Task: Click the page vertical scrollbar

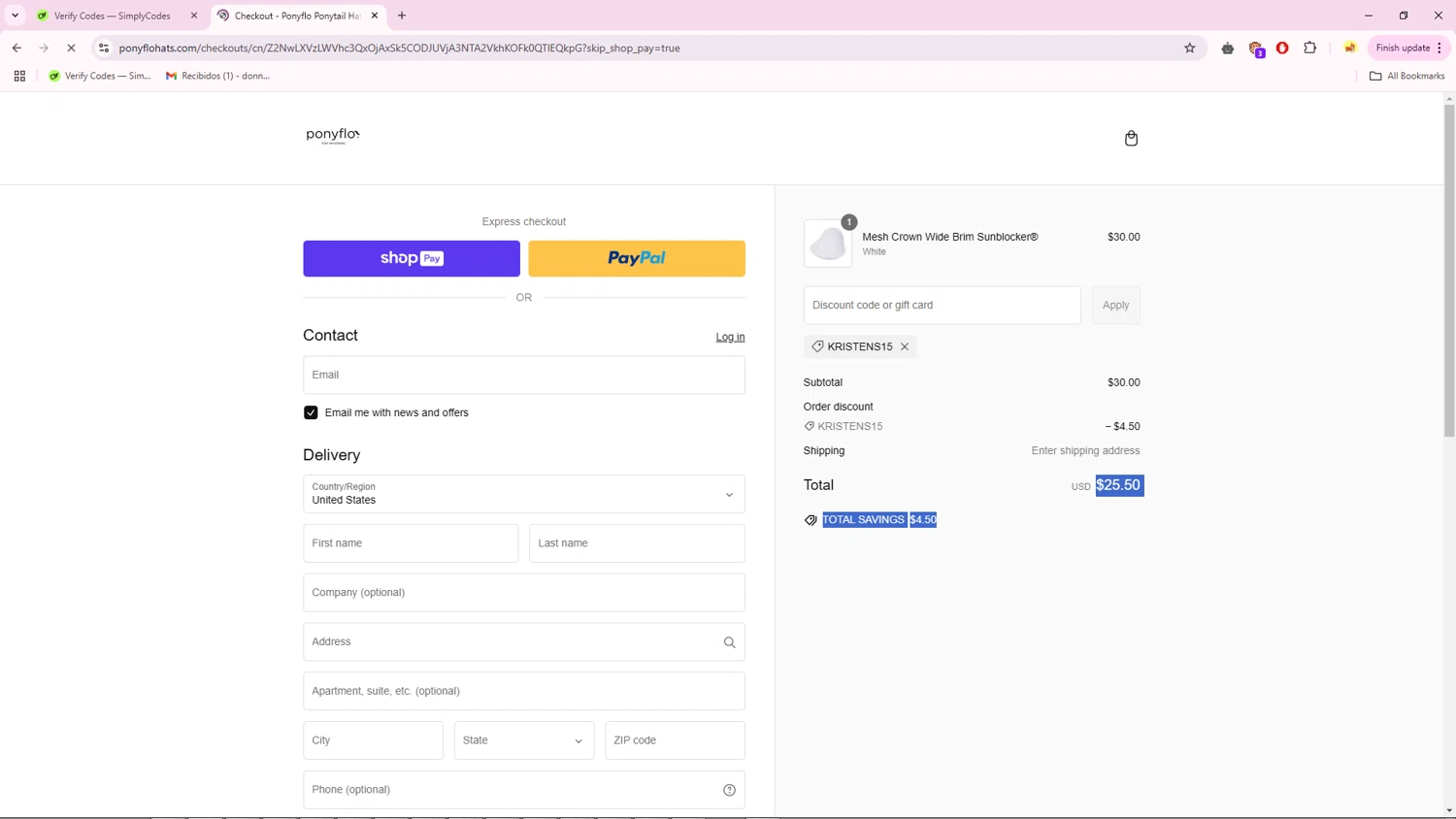Action: [x=1449, y=272]
